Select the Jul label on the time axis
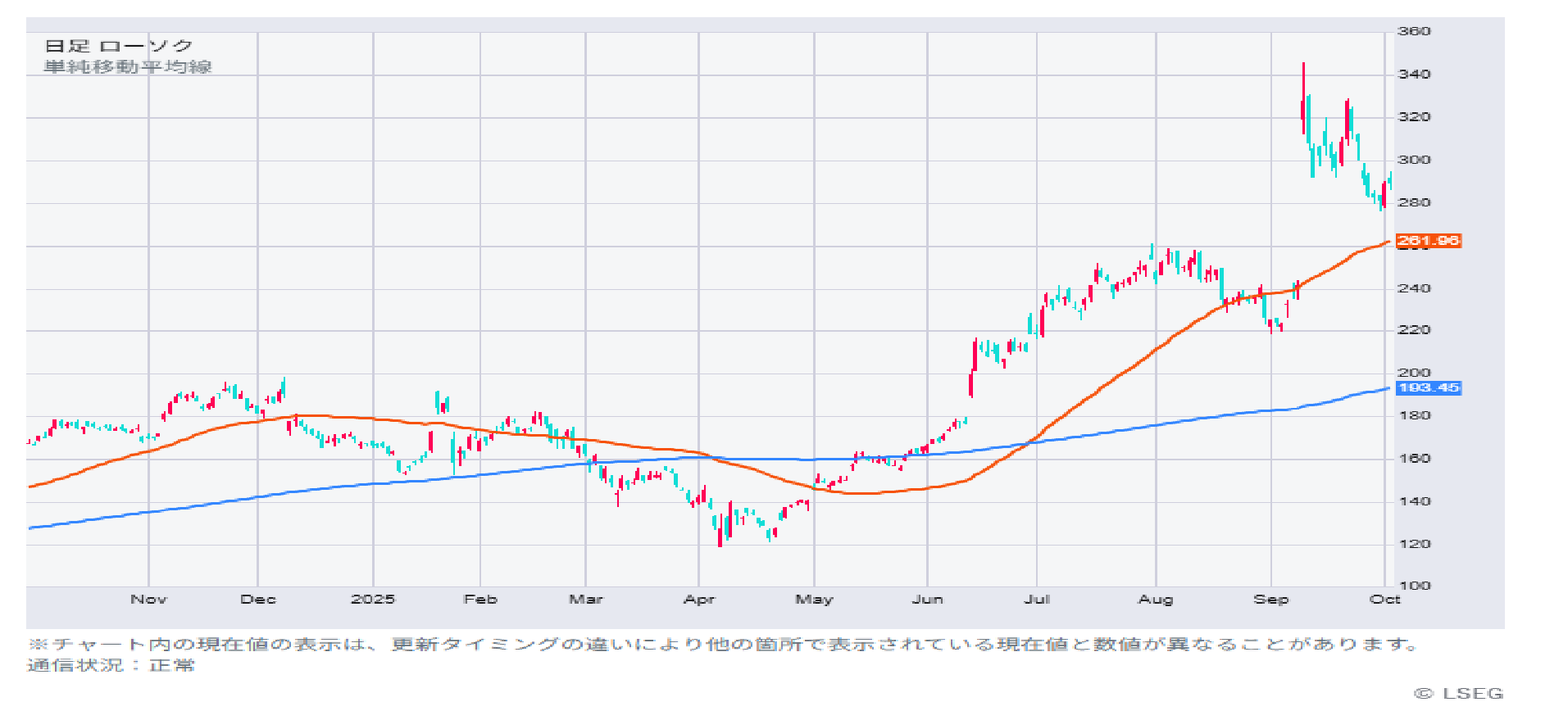 coord(1037,600)
